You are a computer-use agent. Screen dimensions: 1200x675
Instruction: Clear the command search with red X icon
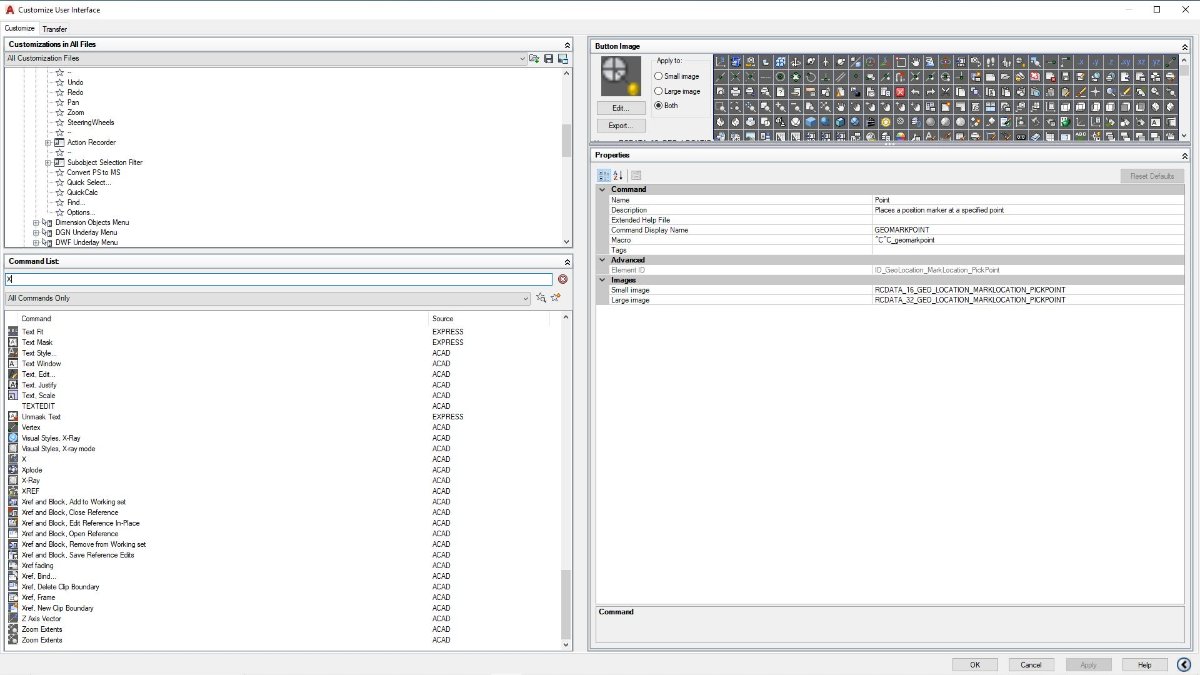(563, 280)
